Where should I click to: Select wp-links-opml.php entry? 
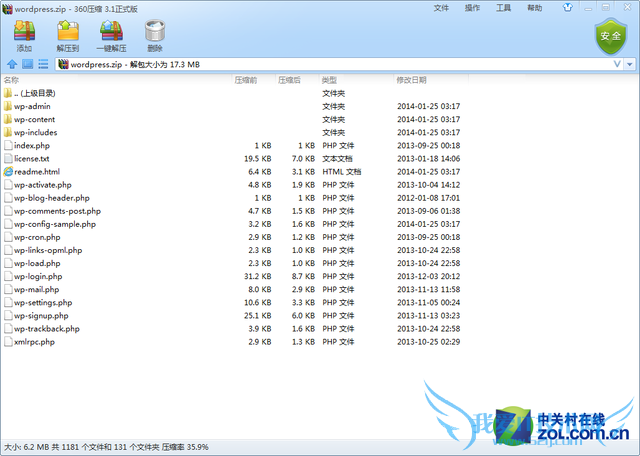48,250
